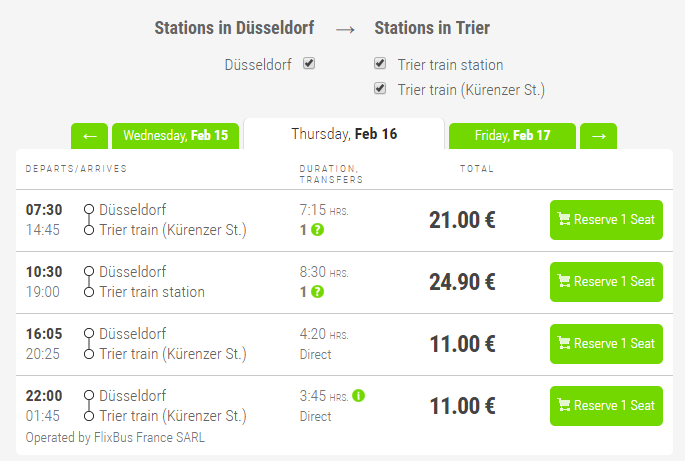This screenshot has width=685, height=461.
Task: Reserve 1 seat on the 10:30 departure
Action: (x=606, y=282)
